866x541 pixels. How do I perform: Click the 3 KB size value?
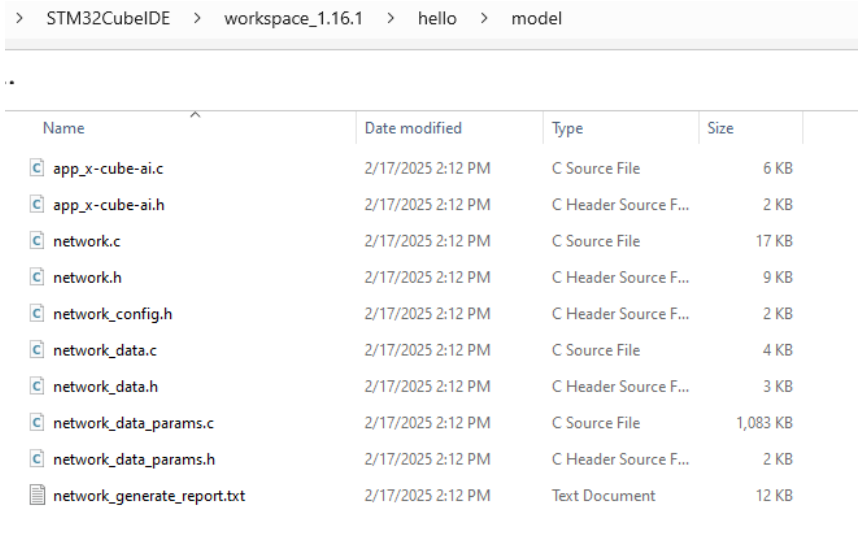778,386
